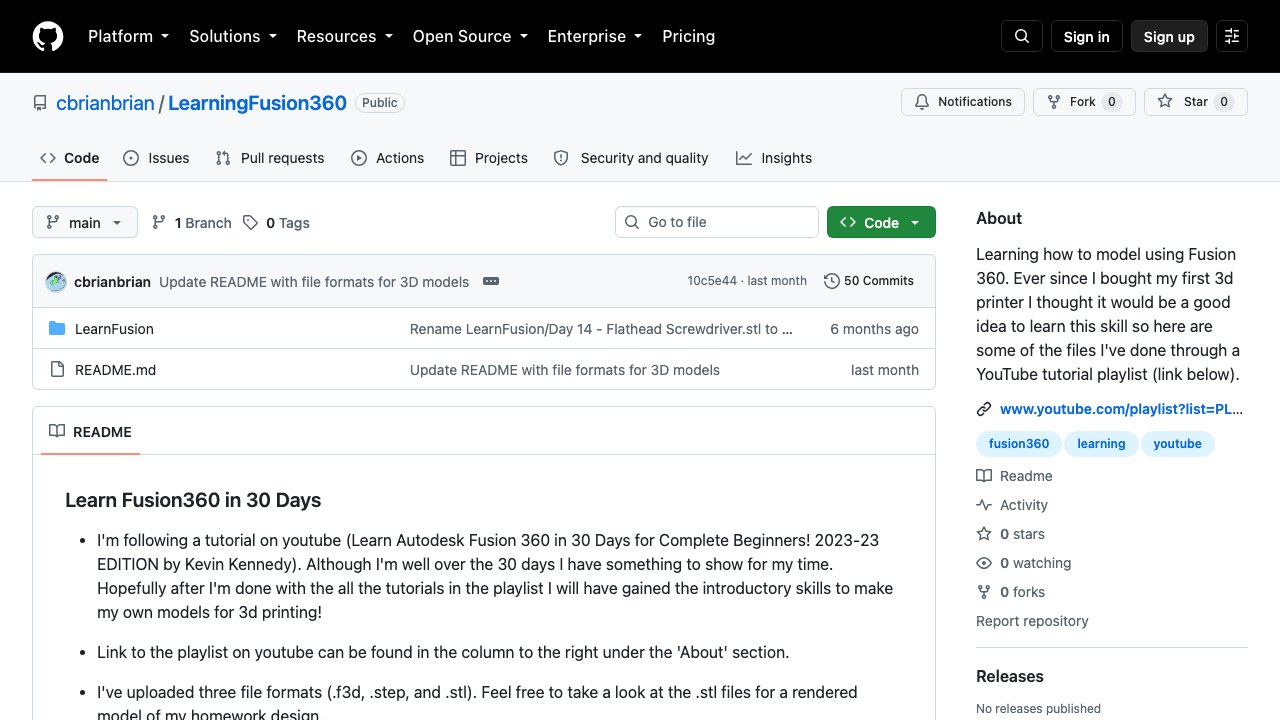Open the Releases section heading link
This screenshot has width=1280, height=720.
point(1010,676)
